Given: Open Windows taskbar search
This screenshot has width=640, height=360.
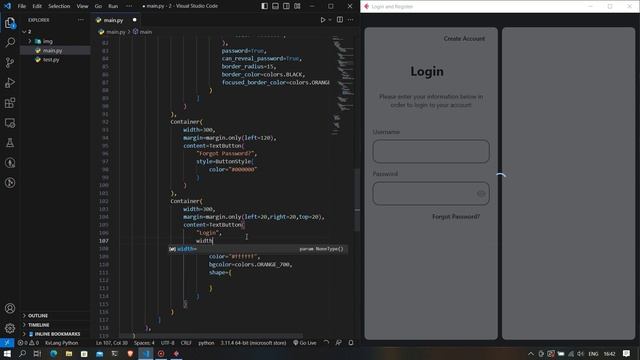Looking at the screenshot, I should [x=22, y=353].
